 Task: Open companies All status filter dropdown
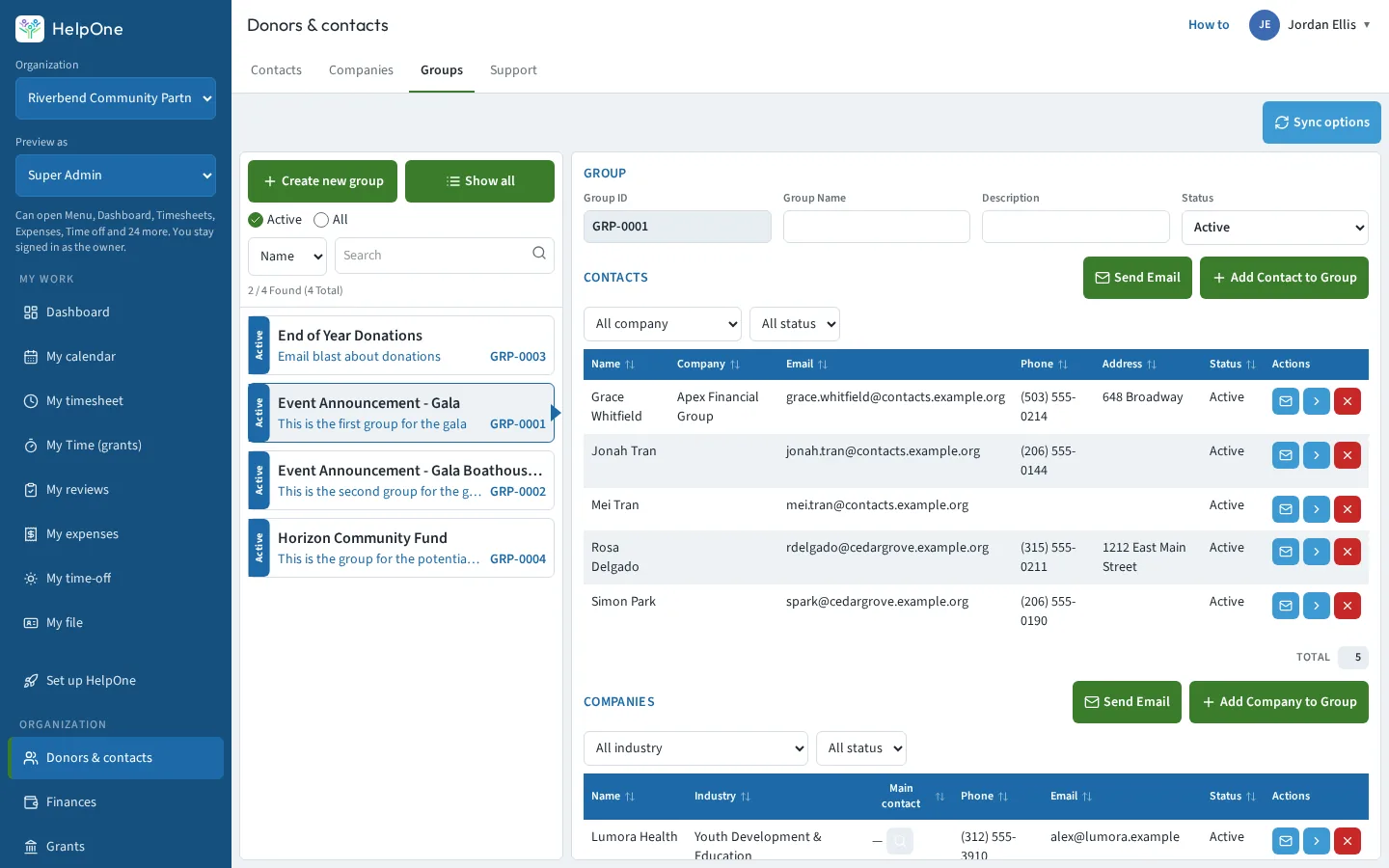tap(861, 748)
